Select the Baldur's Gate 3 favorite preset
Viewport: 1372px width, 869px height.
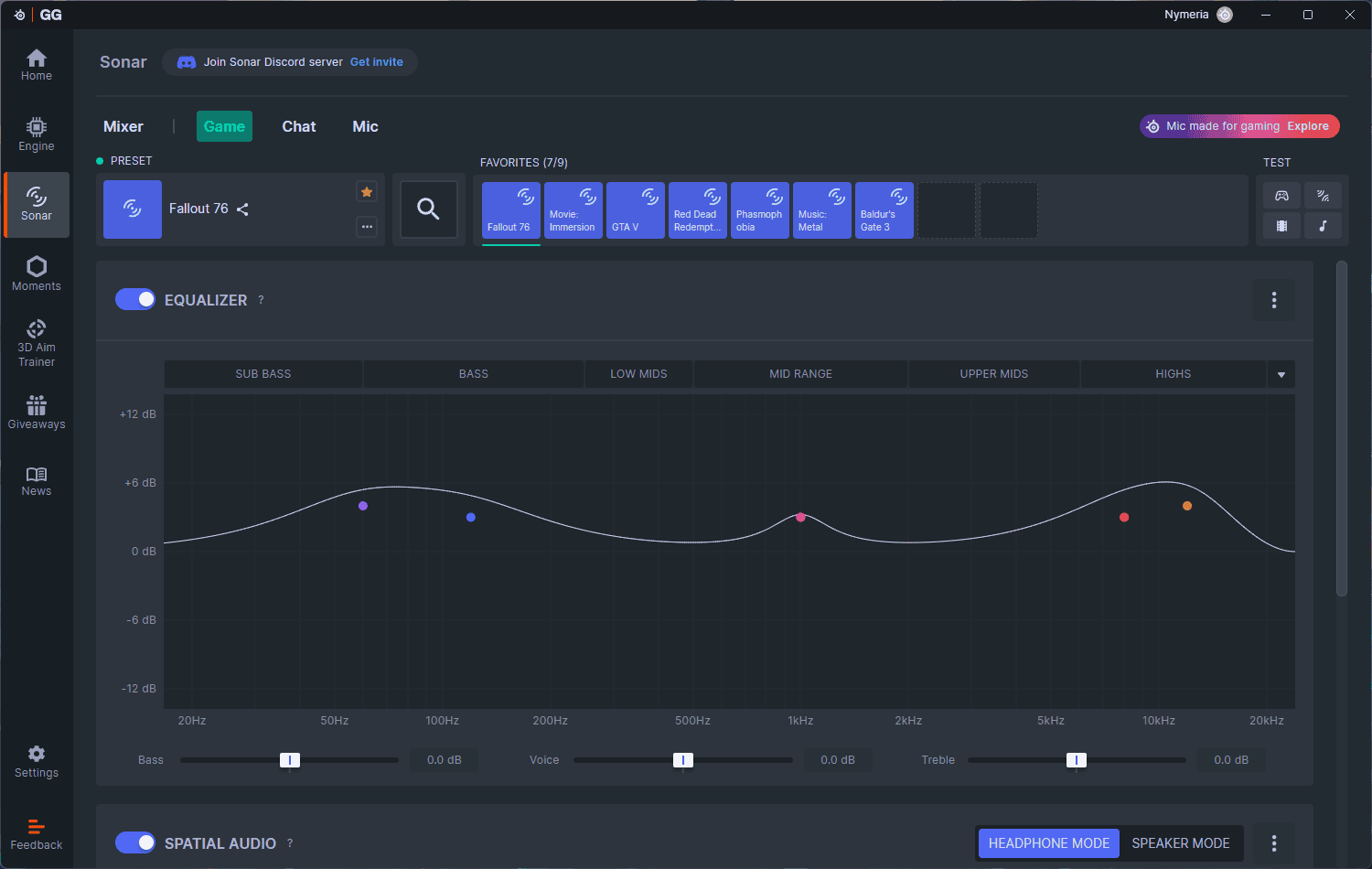coord(884,210)
